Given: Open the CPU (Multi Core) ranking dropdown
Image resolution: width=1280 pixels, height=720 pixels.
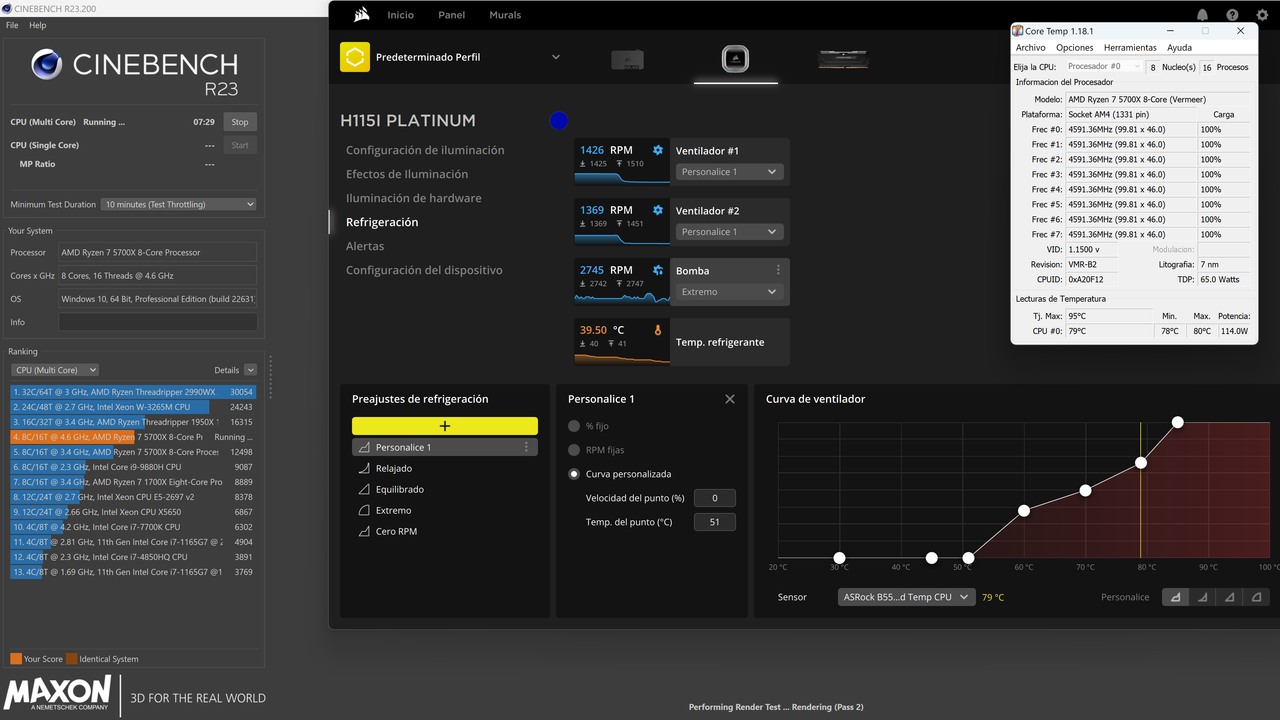Looking at the screenshot, I should (x=54, y=370).
